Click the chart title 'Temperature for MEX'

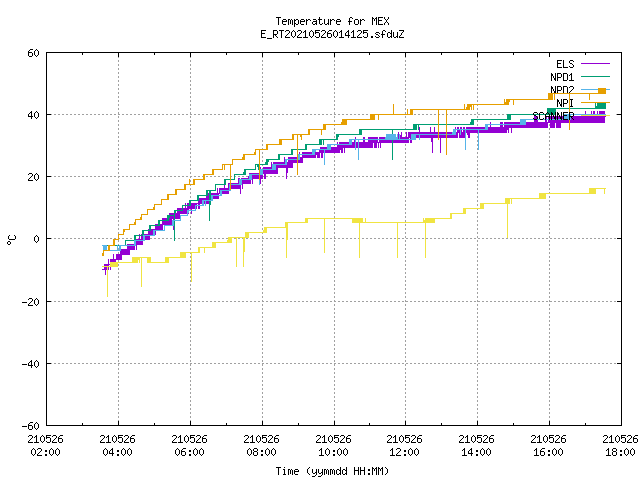coord(332,21)
